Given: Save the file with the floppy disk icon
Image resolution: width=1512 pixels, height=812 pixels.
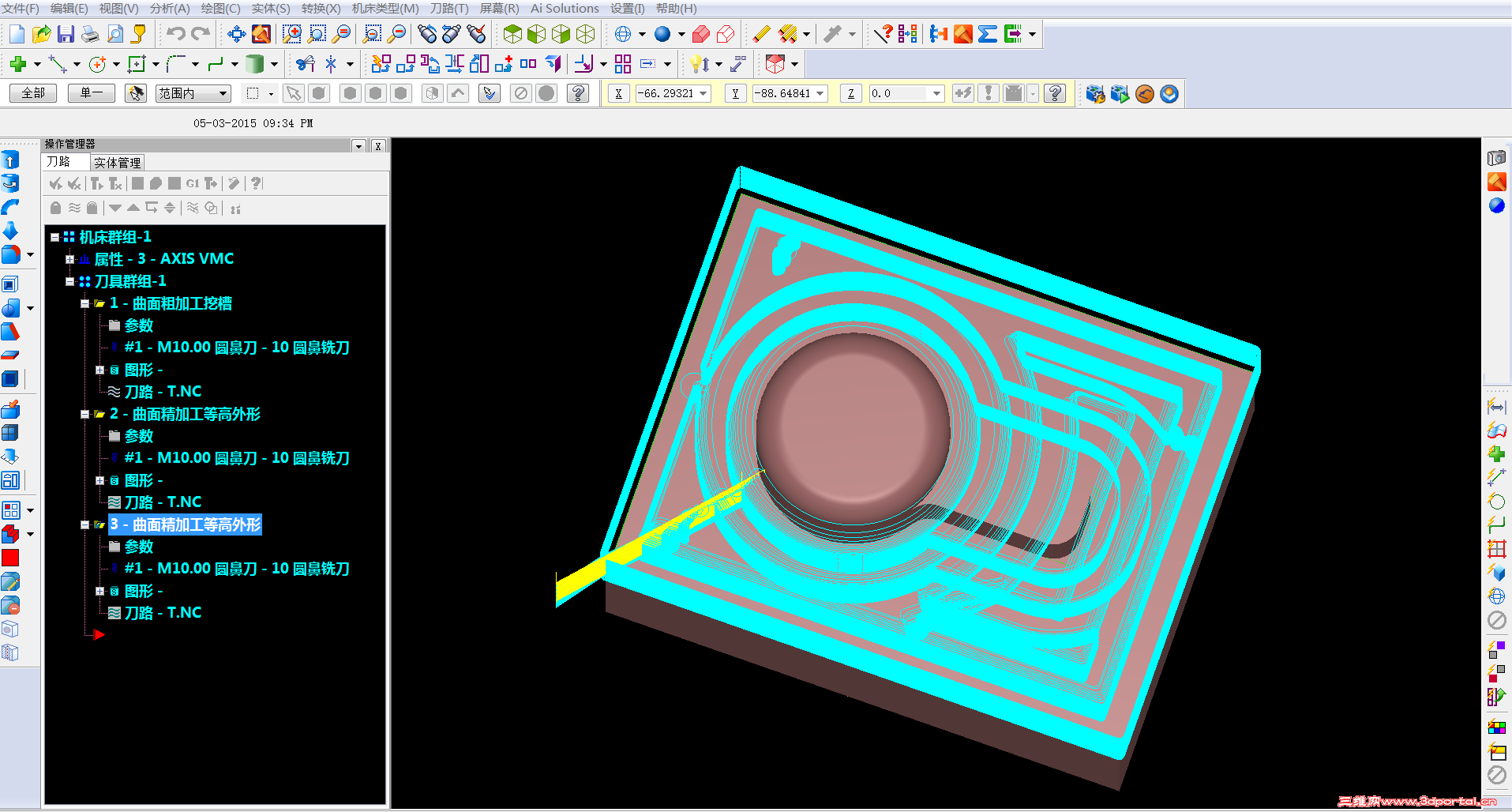Looking at the screenshot, I should (x=66, y=34).
